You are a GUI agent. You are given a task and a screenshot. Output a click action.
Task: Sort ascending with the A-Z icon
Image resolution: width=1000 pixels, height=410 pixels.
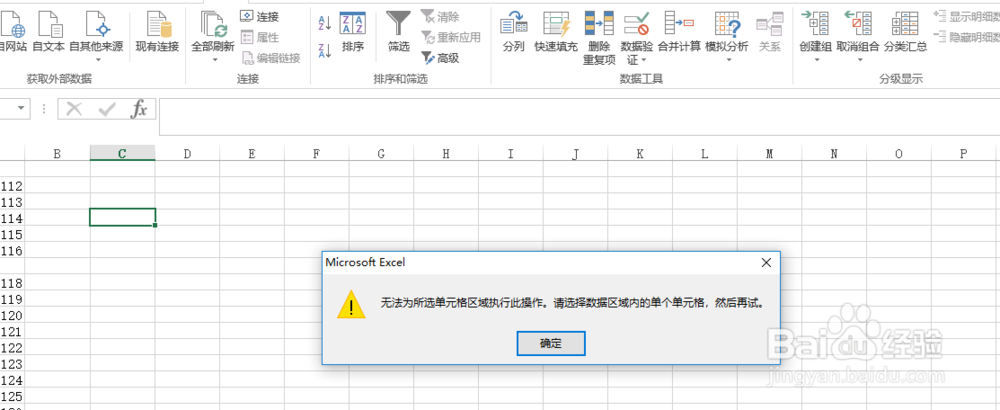click(325, 24)
